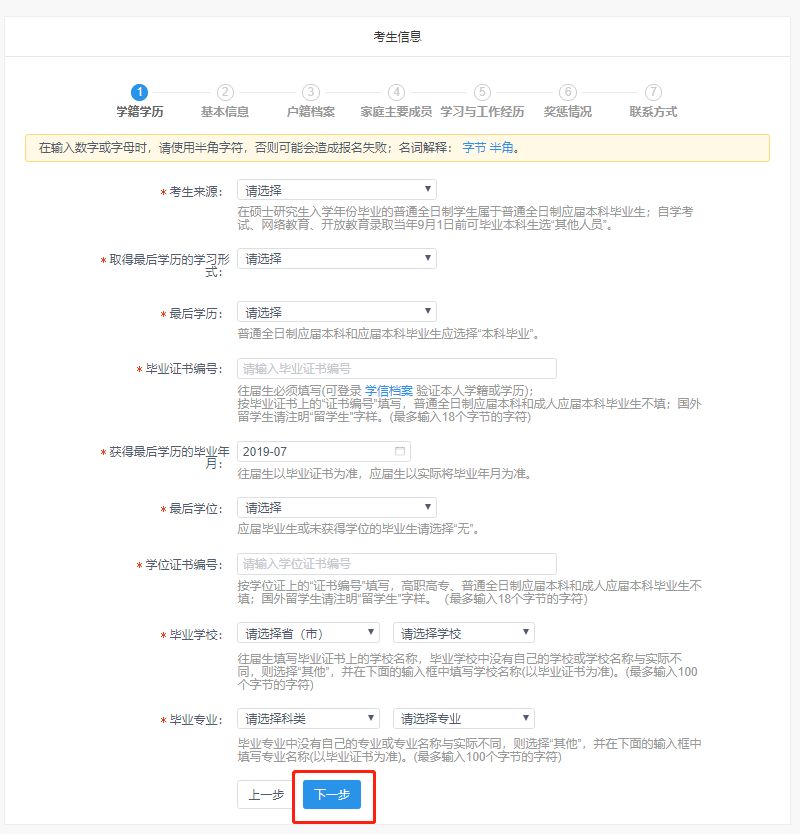The image size is (800, 834).
Task: Expand 取得最后学历的学习形式 dropdown
Action: point(336,258)
